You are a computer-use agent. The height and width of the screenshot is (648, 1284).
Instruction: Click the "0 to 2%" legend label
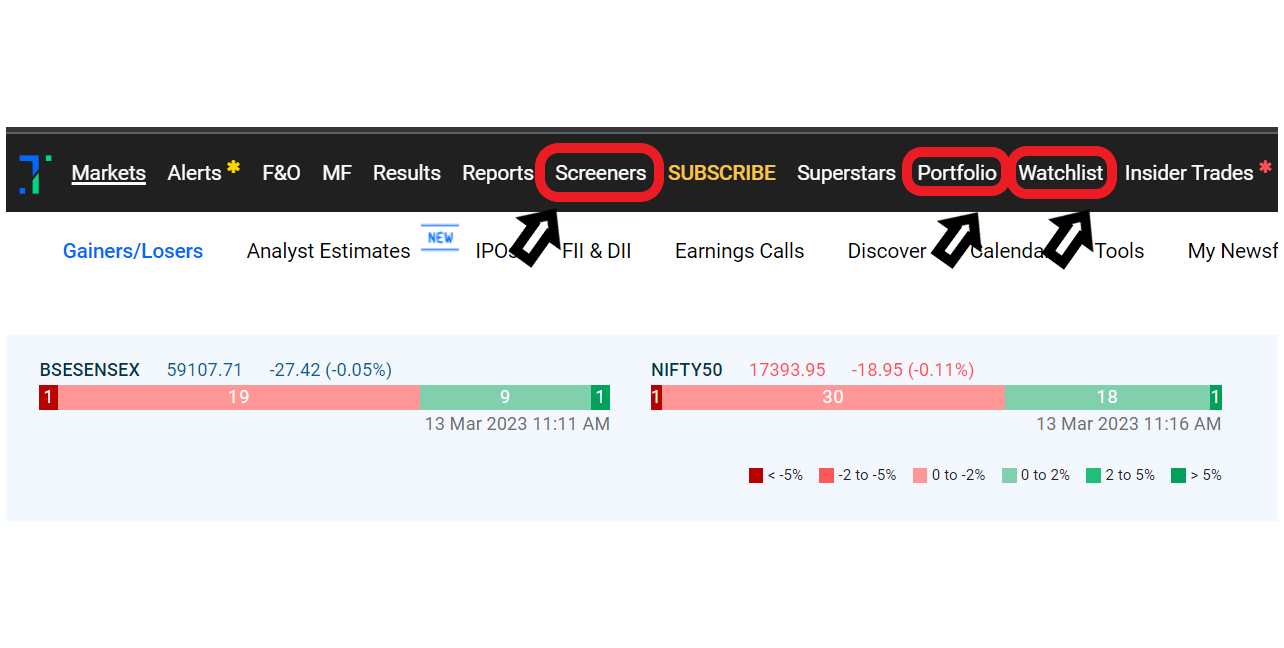(1045, 475)
